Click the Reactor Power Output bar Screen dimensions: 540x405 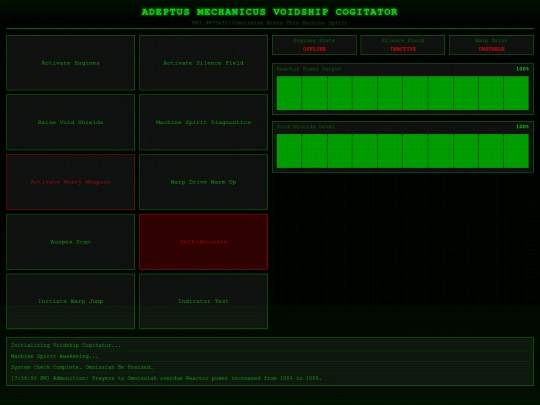tap(403, 93)
